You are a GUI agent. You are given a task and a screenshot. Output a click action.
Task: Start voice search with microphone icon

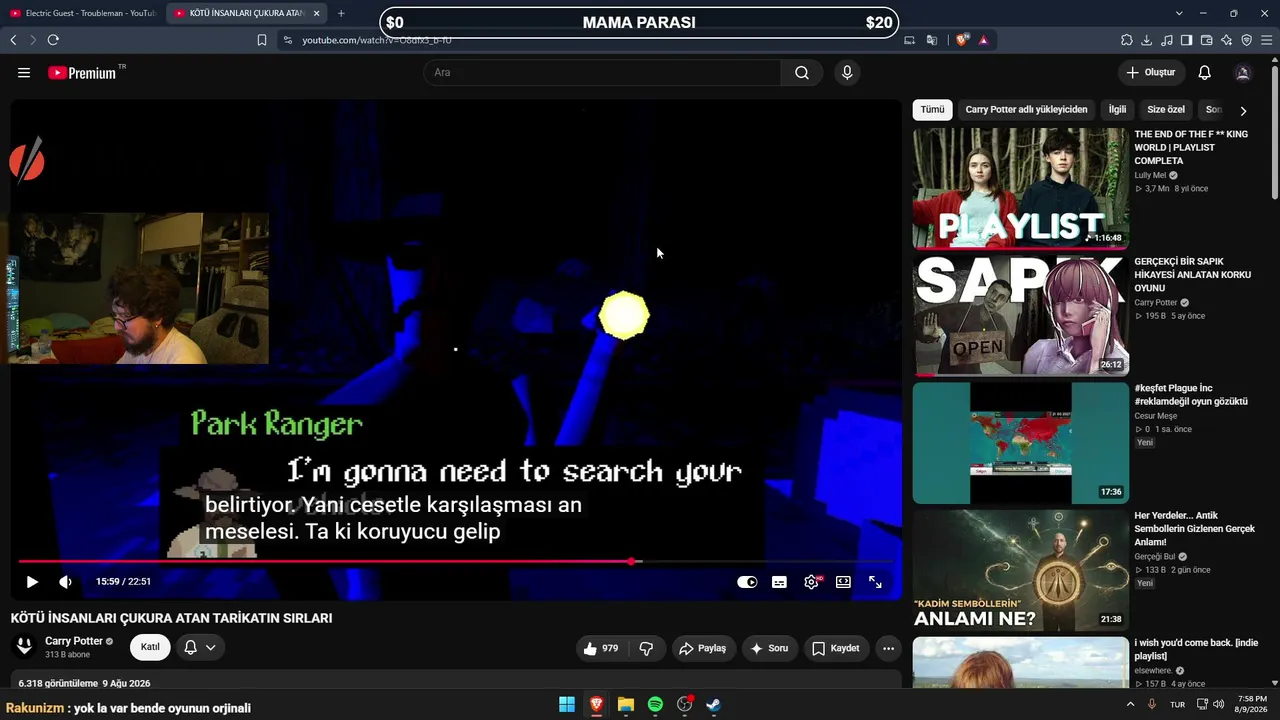pos(847,73)
